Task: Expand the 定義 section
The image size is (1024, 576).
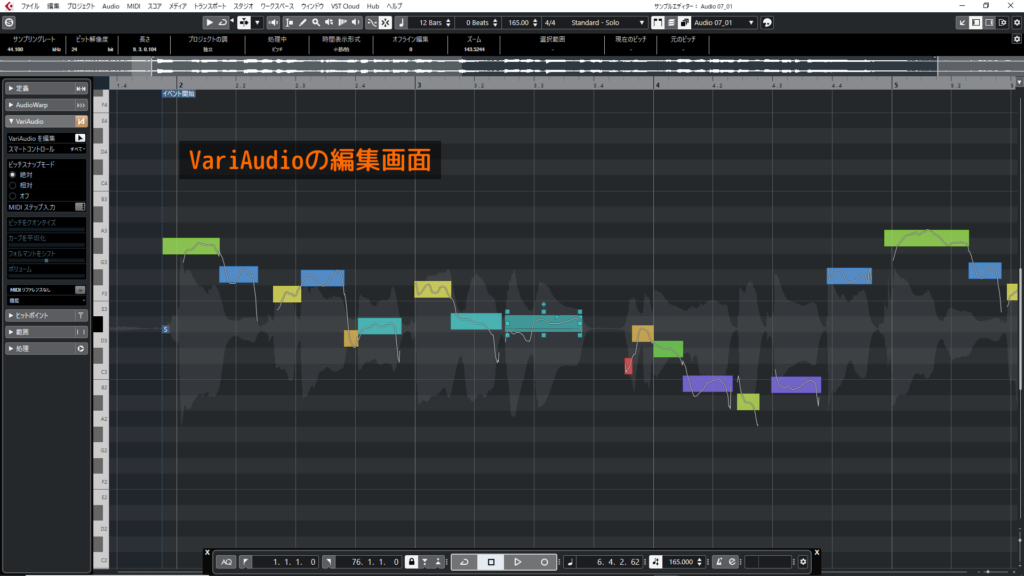Action: [11, 88]
